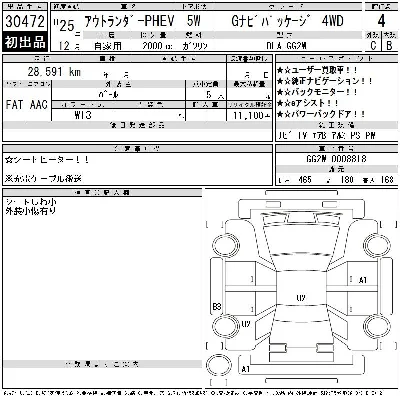
Task: Select the exterior grade C cell
Action: [373, 45]
